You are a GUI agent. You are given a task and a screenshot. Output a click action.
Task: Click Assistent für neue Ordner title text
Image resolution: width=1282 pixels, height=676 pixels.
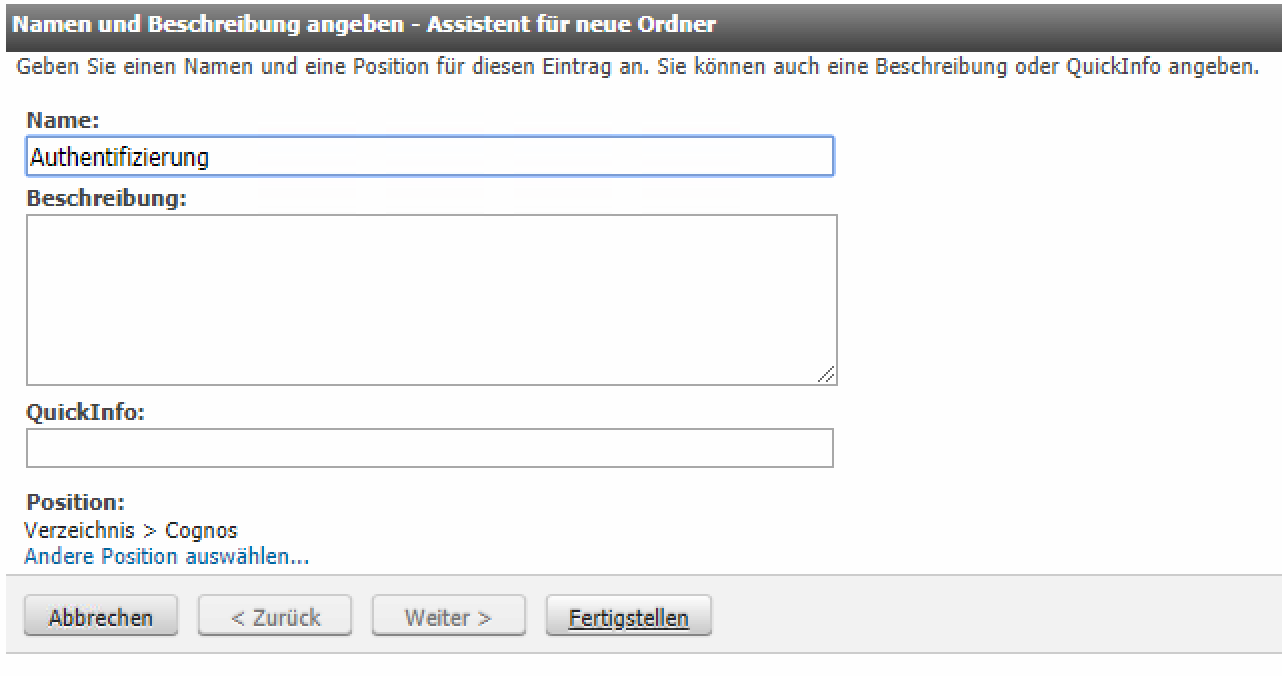coord(571,24)
